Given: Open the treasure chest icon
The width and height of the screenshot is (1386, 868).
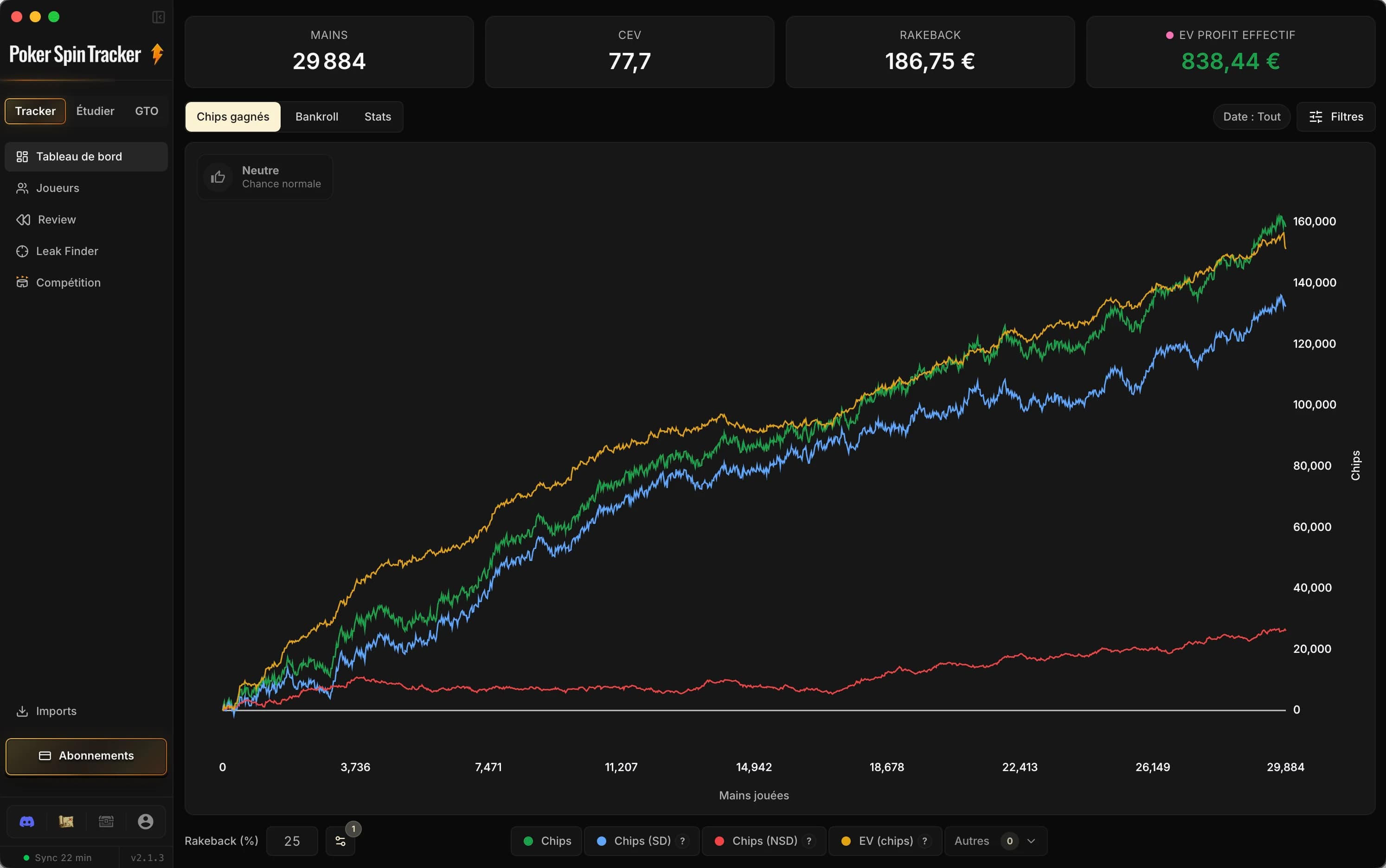Looking at the screenshot, I should coord(106,822).
